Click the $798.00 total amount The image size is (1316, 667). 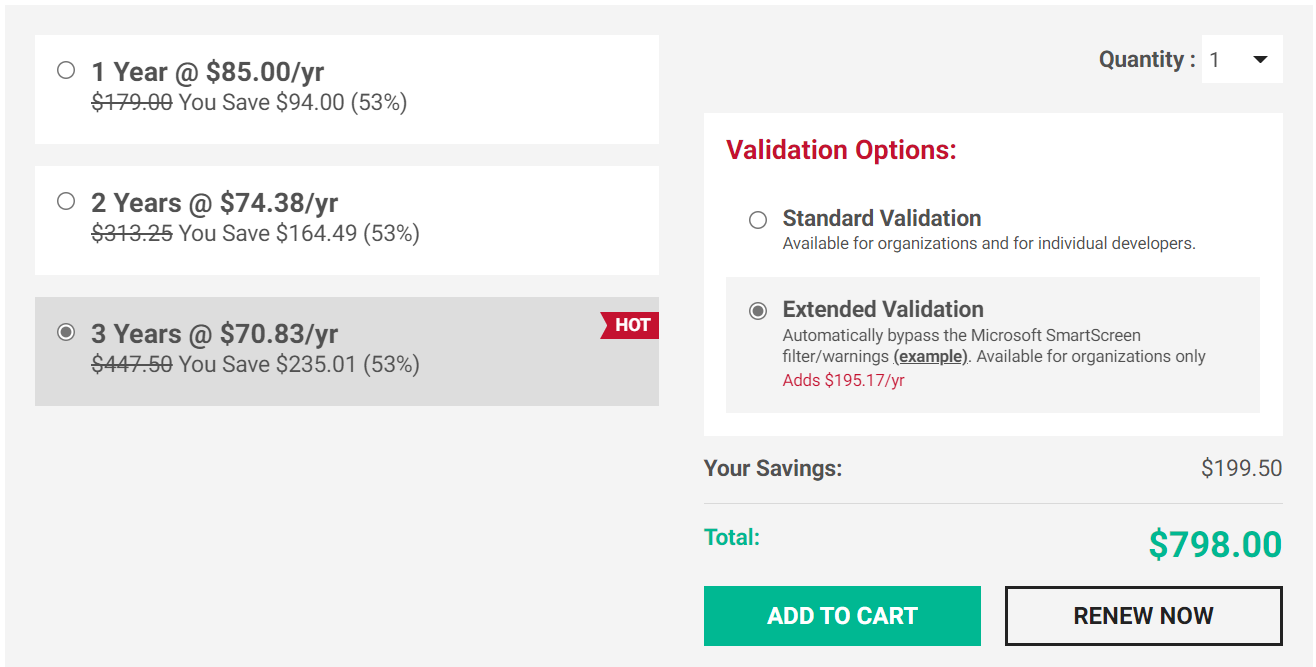pos(1215,545)
